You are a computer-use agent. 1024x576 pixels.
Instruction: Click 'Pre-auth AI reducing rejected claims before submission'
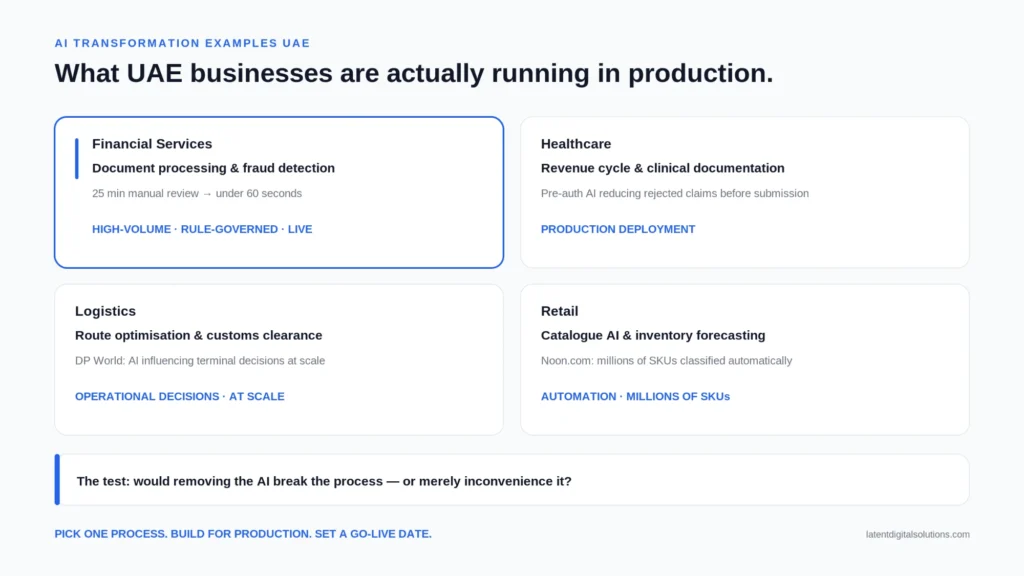[x=675, y=193]
